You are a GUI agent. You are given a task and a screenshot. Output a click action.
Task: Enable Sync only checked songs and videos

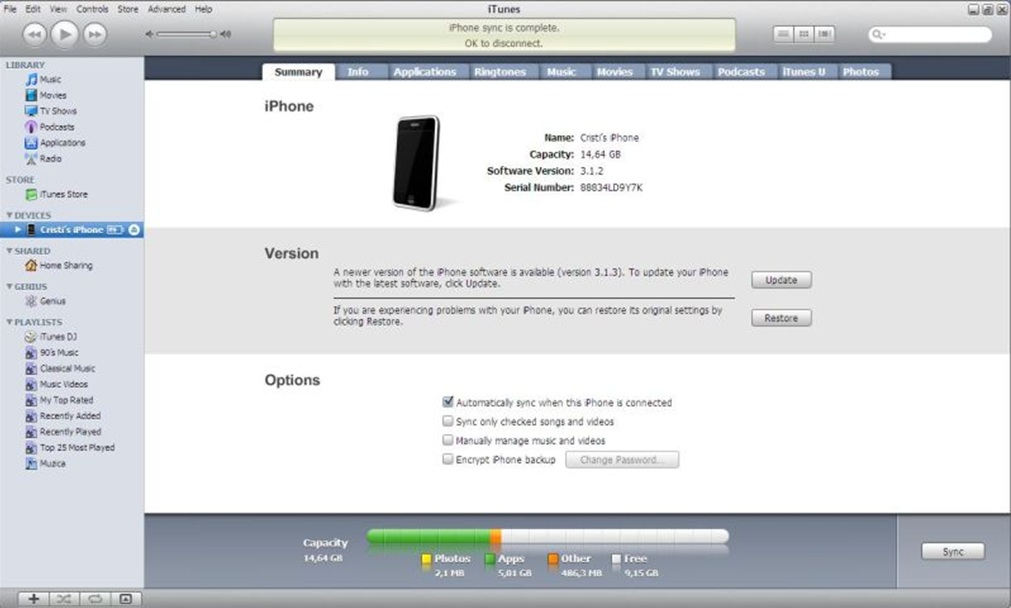(448, 422)
